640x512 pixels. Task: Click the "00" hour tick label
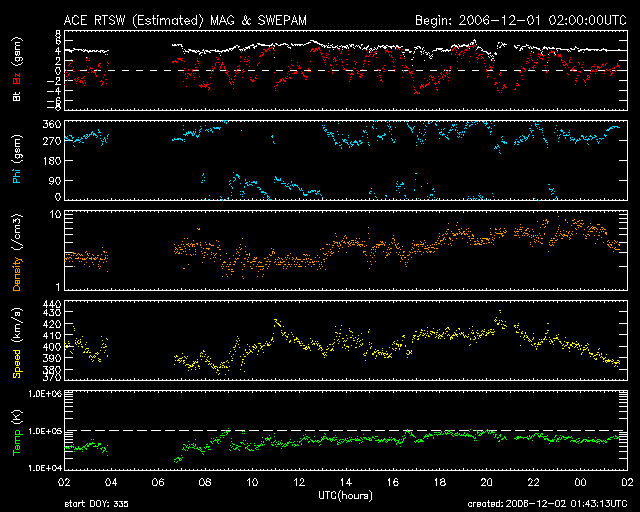pyautogui.click(x=580, y=482)
